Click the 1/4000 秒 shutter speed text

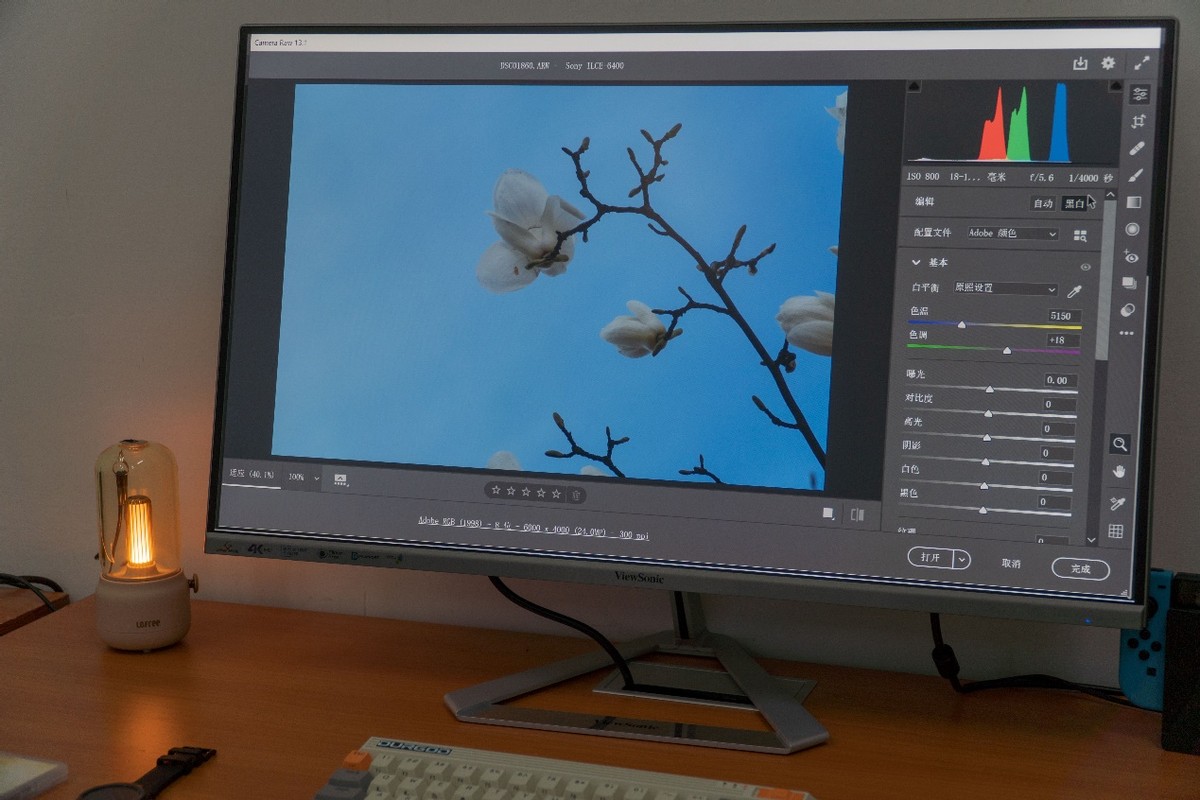tap(1090, 177)
